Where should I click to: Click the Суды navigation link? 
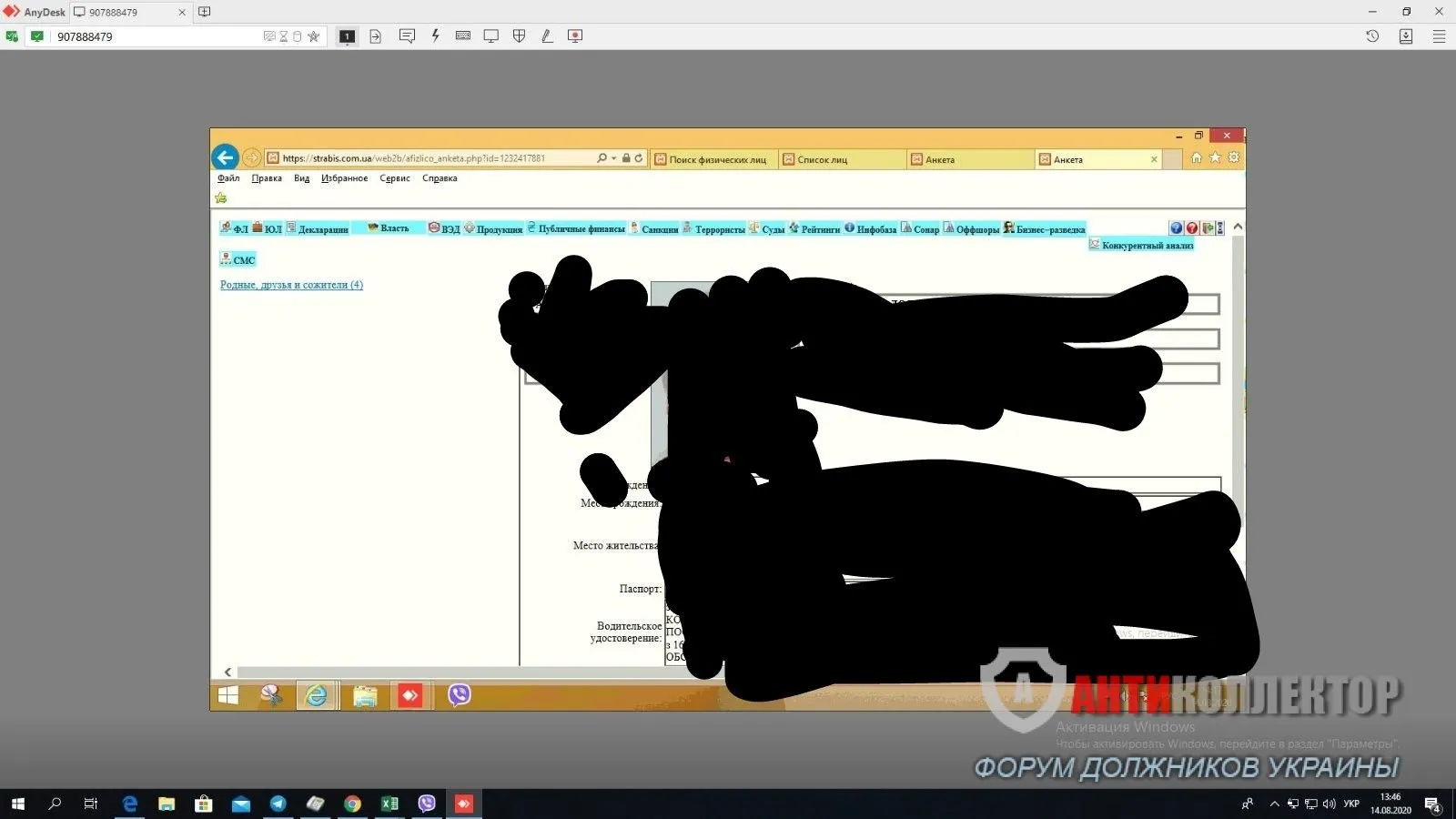point(773,229)
